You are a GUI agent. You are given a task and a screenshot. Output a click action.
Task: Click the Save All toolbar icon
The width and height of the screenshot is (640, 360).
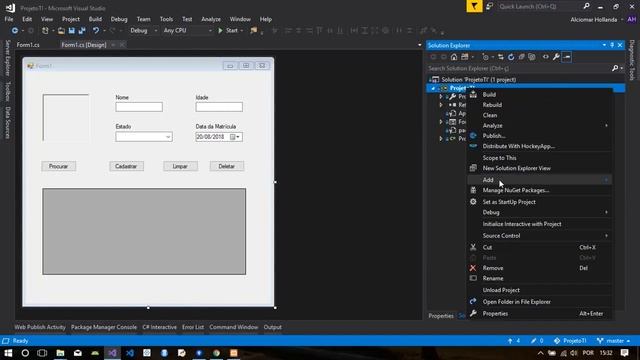pos(82,31)
